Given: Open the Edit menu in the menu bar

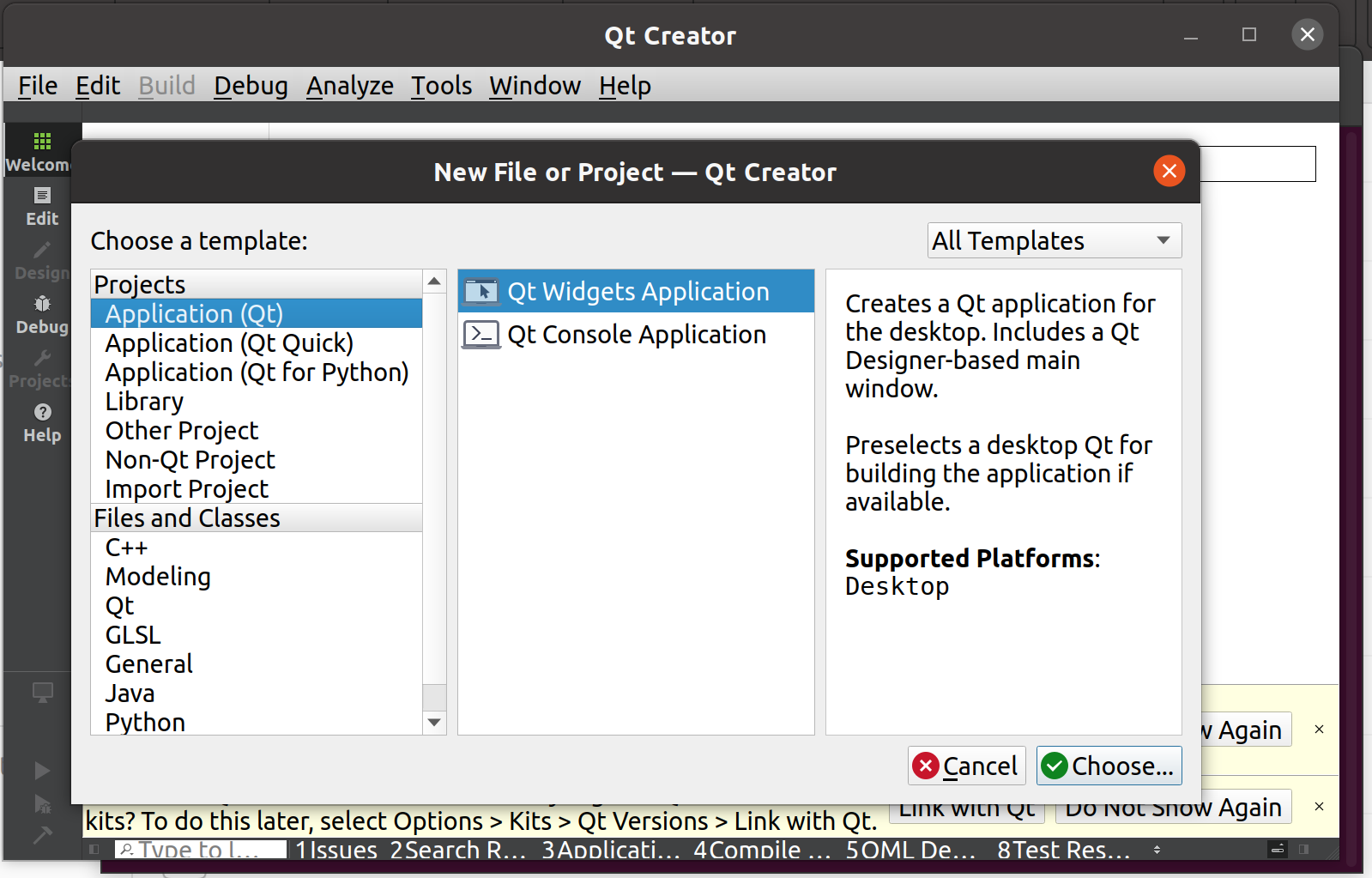Looking at the screenshot, I should click(98, 86).
